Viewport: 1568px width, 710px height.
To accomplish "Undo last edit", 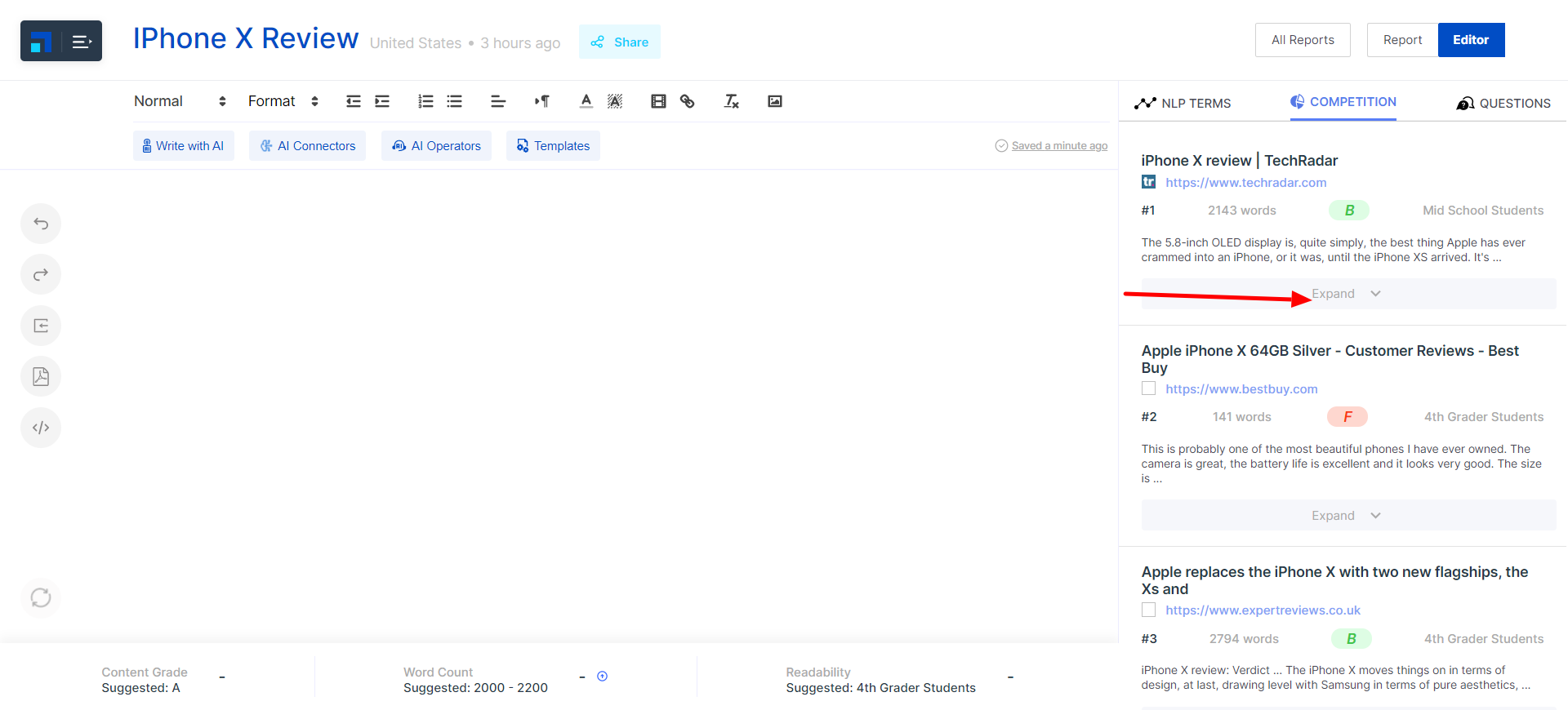I will tap(41, 224).
